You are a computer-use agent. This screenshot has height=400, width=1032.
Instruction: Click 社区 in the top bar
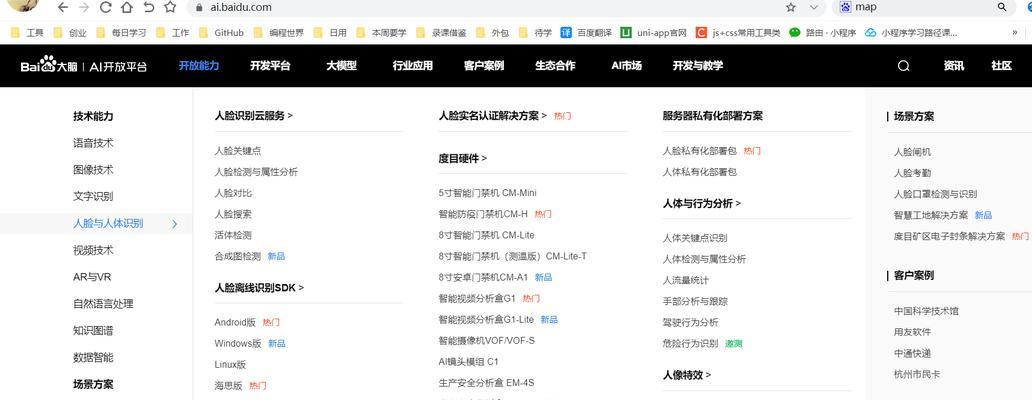pos(1002,66)
